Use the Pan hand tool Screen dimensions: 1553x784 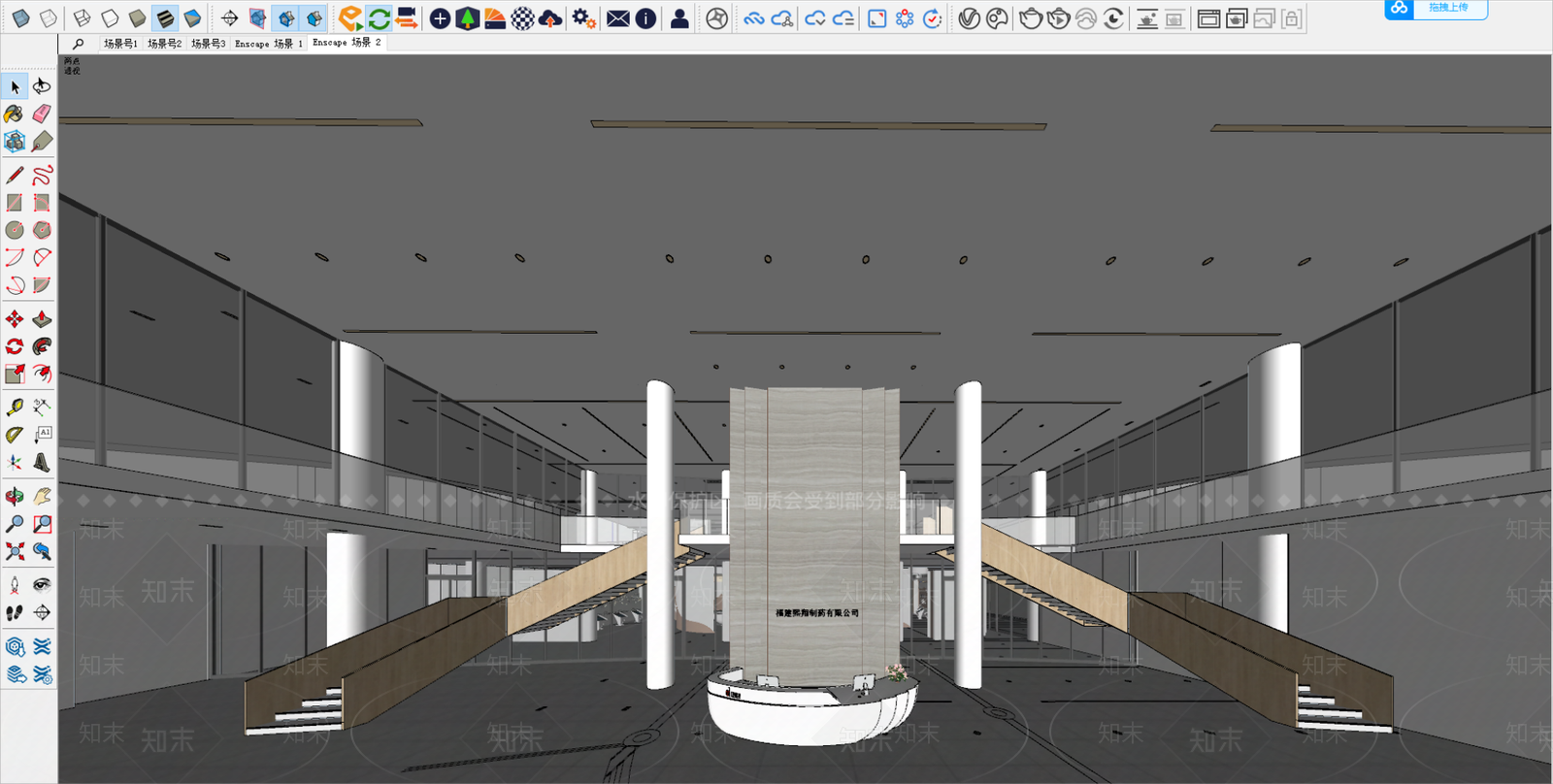[42, 497]
